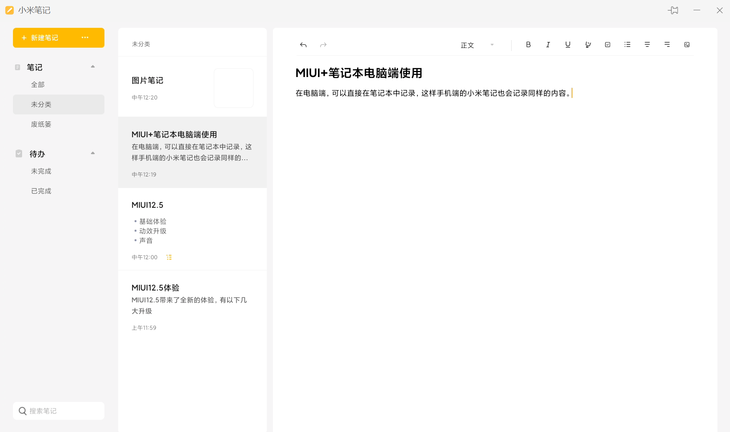This screenshot has width=730, height=432.
Task: Select 全部 in the sidebar
Action: point(38,85)
